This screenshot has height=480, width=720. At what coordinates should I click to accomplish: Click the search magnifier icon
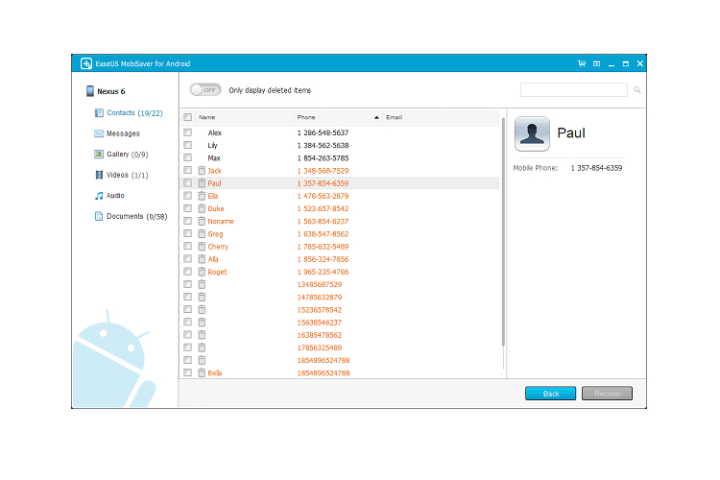[x=637, y=90]
